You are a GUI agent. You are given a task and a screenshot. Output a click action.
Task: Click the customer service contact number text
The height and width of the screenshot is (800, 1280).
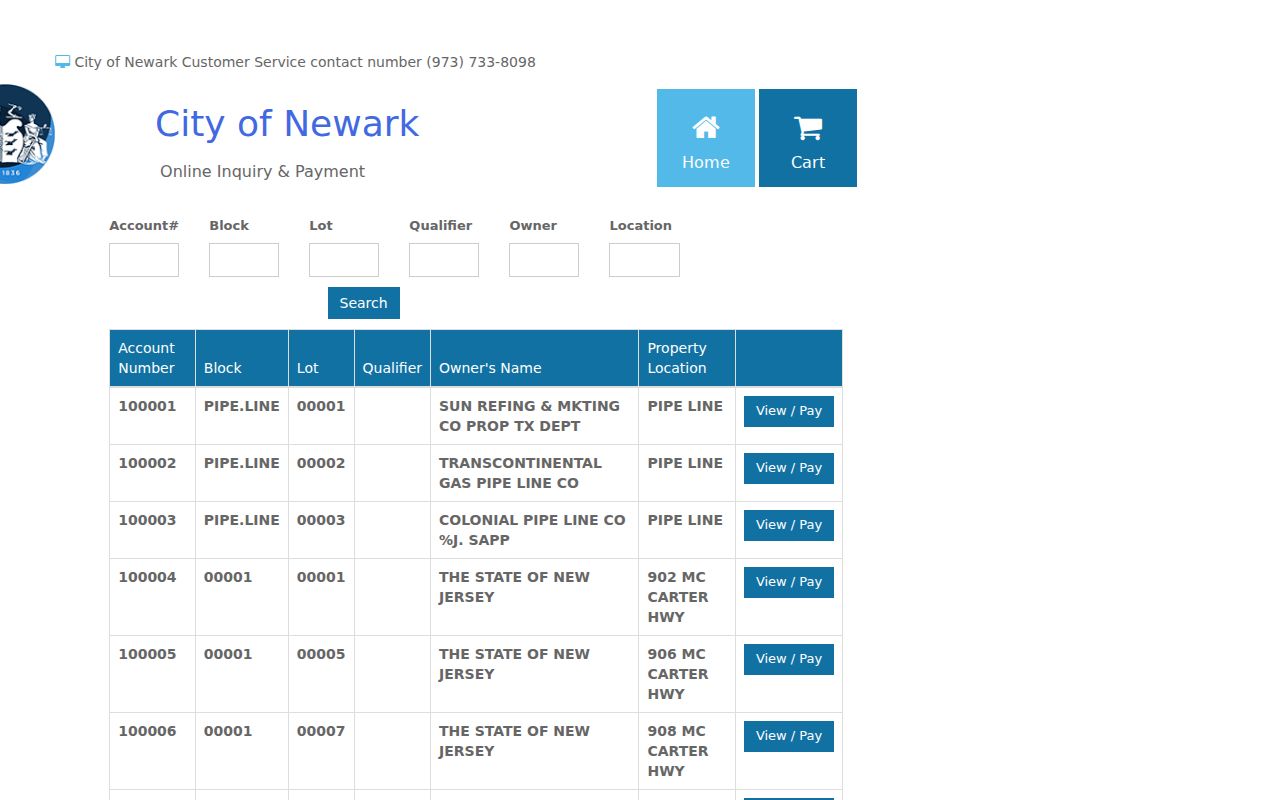point(305,62)
